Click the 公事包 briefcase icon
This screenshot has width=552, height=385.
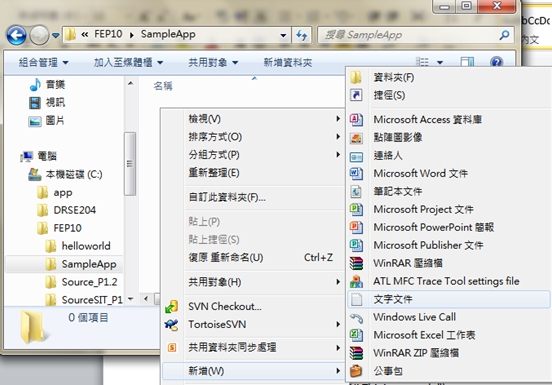click(356, 371)
